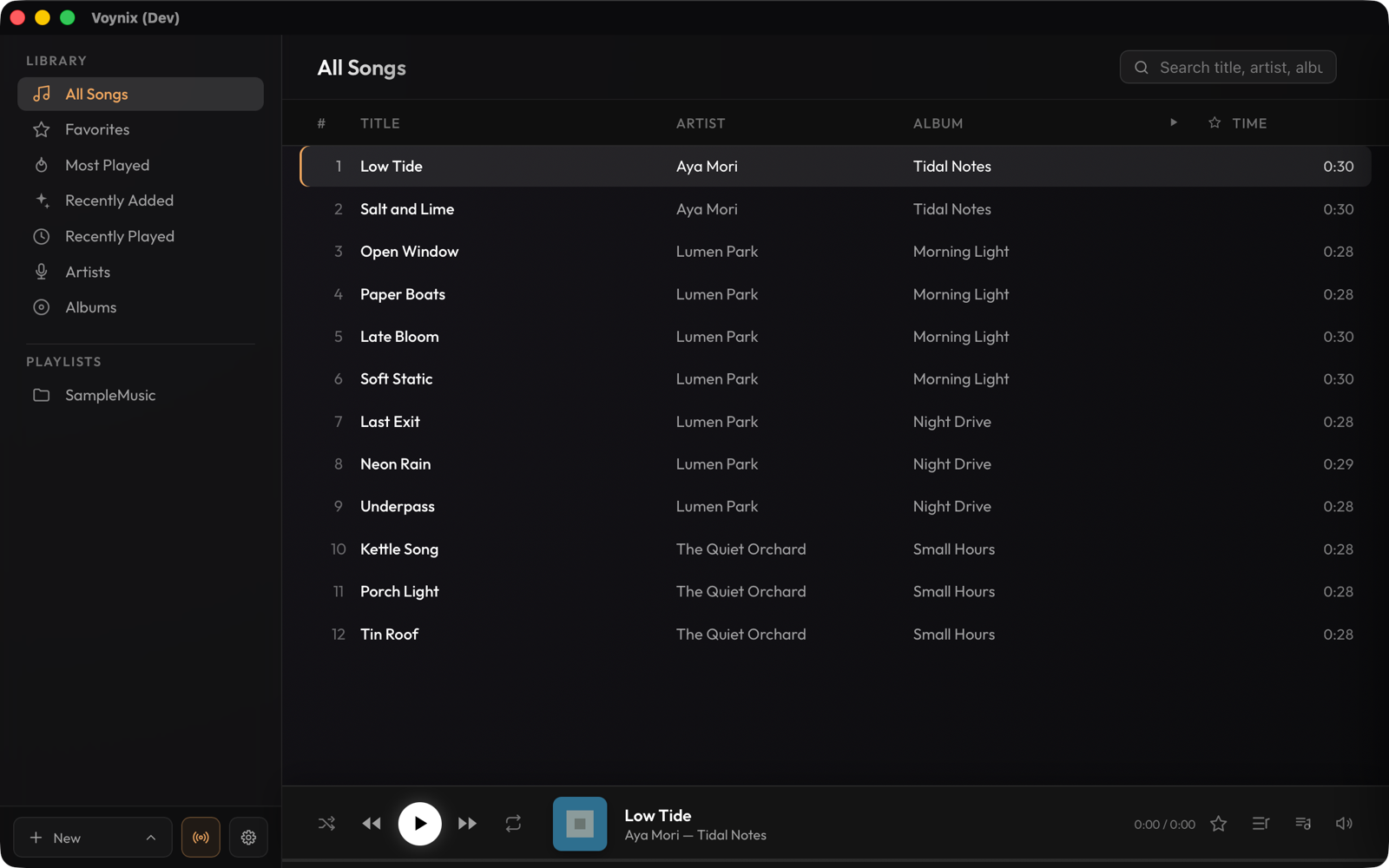Favorite the current track in player bar
Viewport: 1389px width, 868px height.
coord(1219,824)
